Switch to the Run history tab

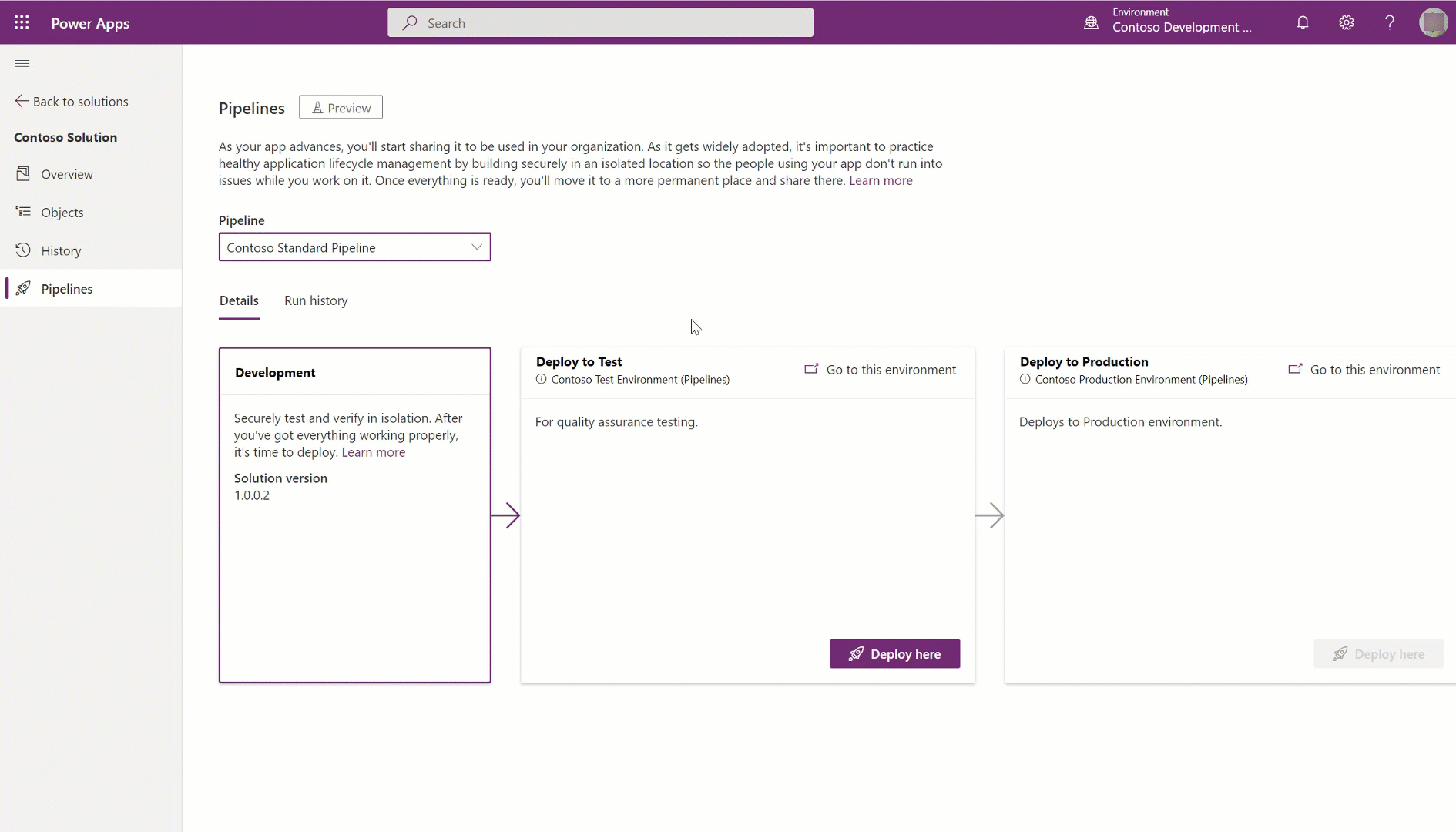[316, 300]
